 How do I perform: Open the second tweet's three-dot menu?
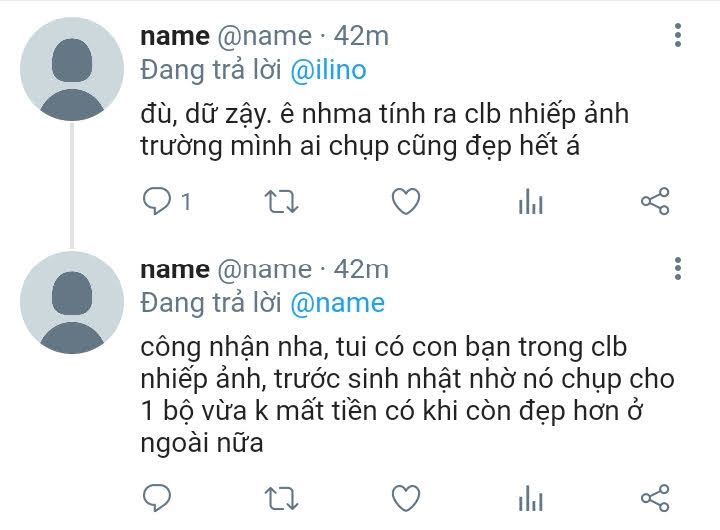pos(678,268)
